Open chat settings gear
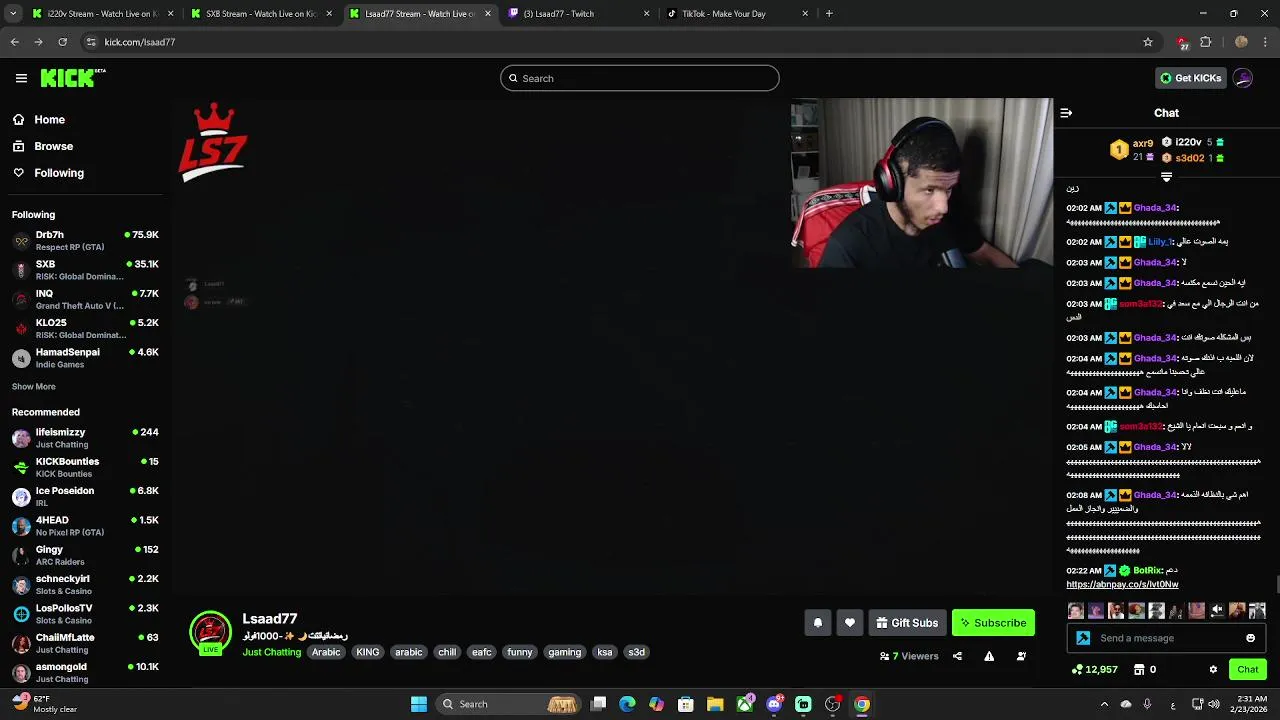The height and width of the screenshot is (720, 1280). [1213, 670]
